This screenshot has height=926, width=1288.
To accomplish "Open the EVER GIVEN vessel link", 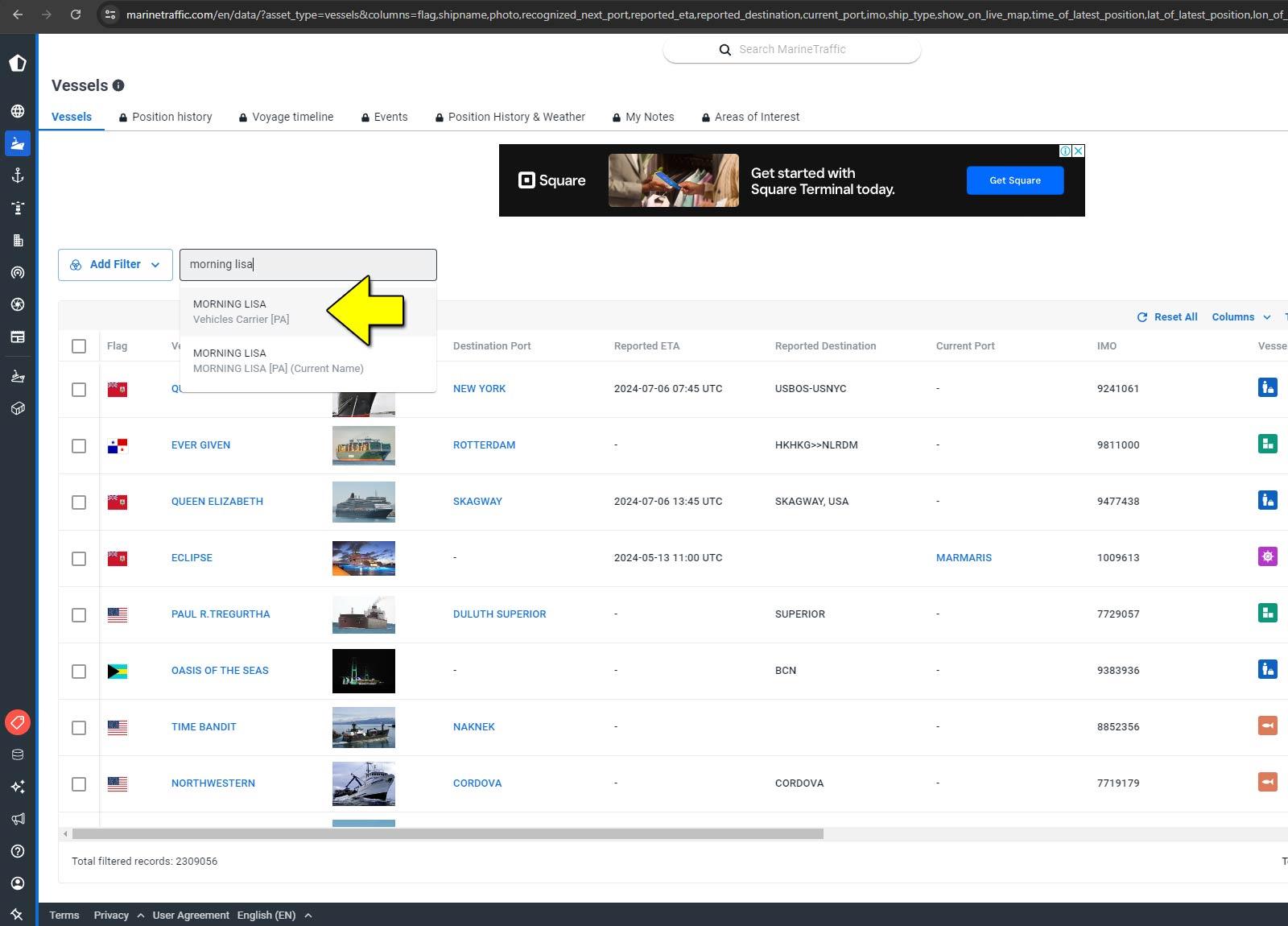I will point(200,445).
